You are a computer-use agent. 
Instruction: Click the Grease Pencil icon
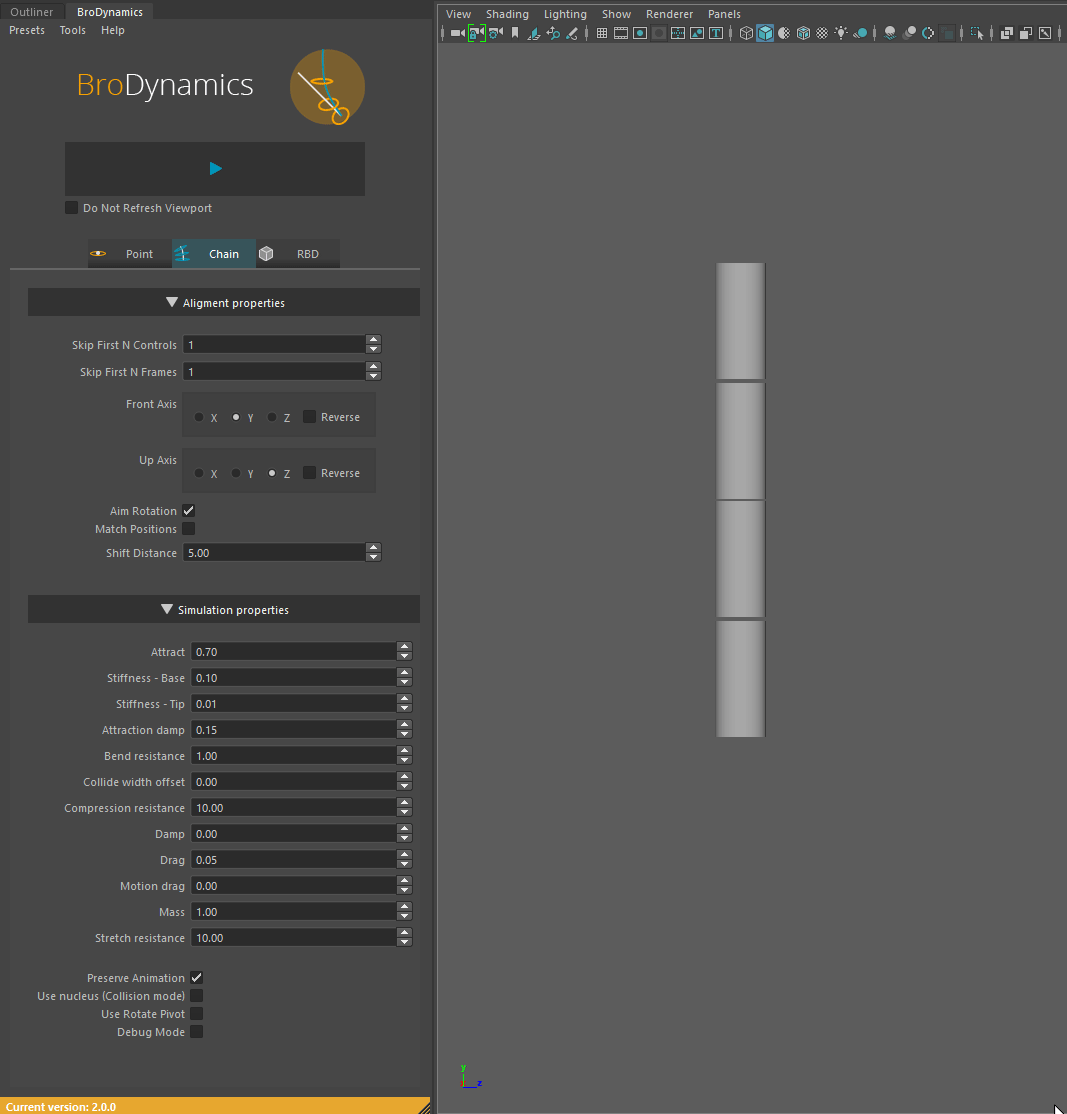pos(572,33)
